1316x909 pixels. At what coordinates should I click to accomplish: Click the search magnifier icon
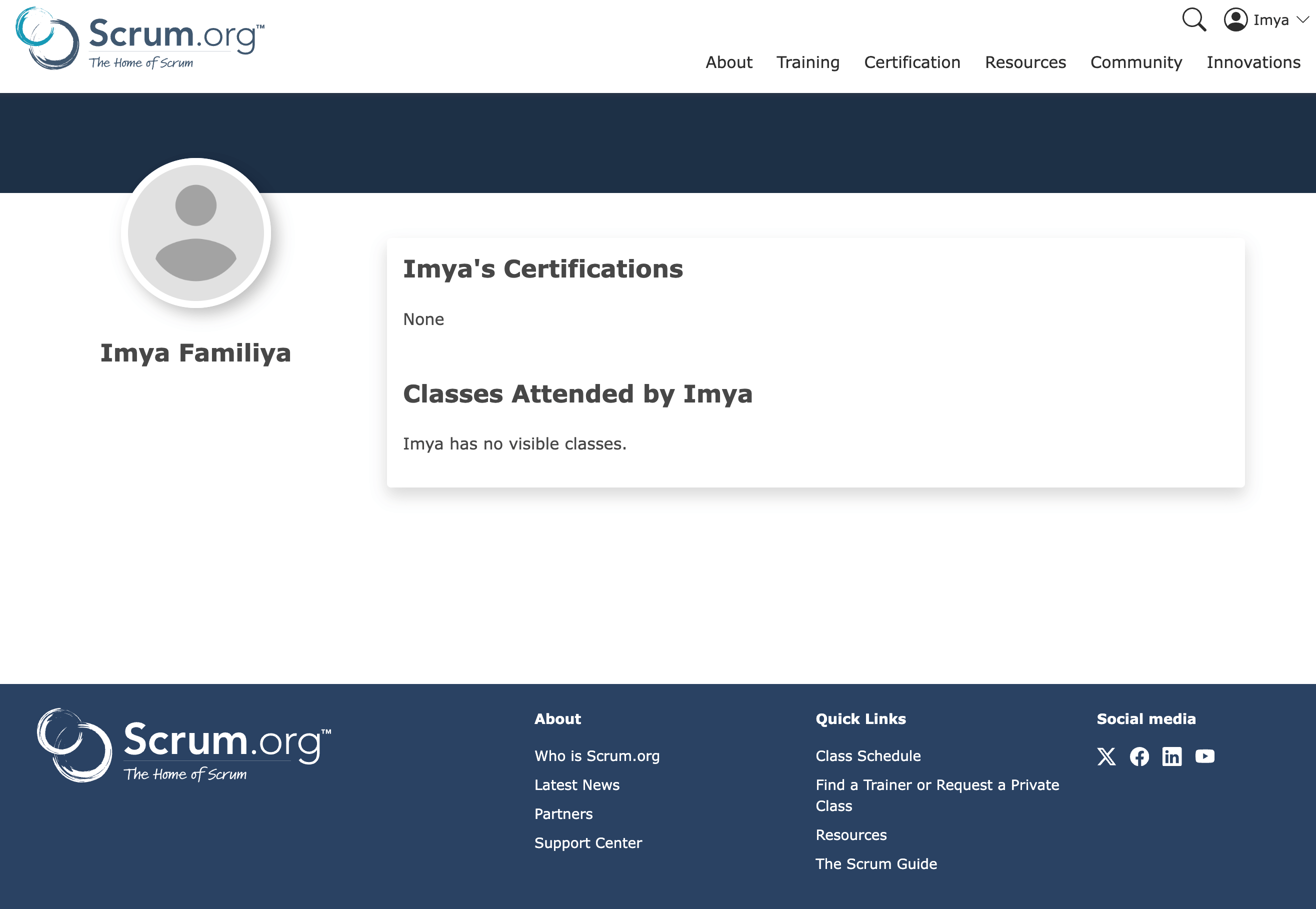(1193, 20)
